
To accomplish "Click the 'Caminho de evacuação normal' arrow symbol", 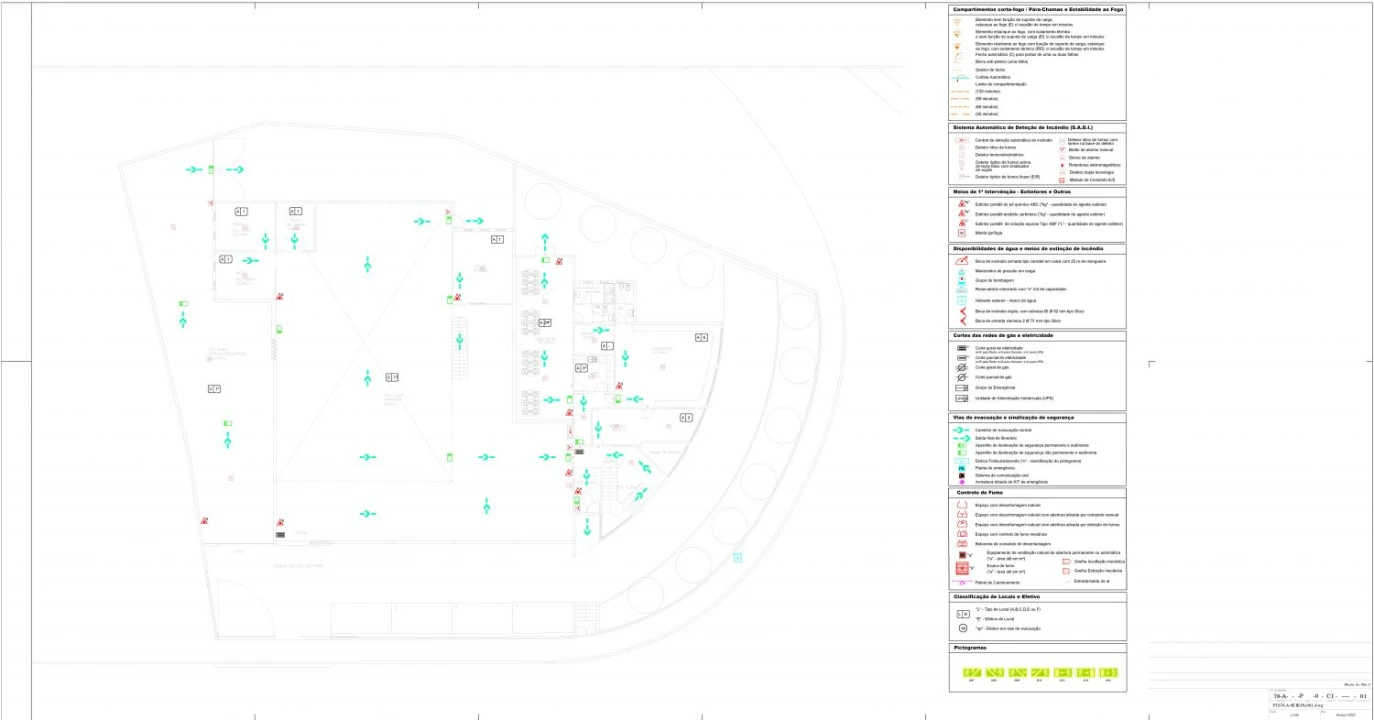I will point(961,429).
